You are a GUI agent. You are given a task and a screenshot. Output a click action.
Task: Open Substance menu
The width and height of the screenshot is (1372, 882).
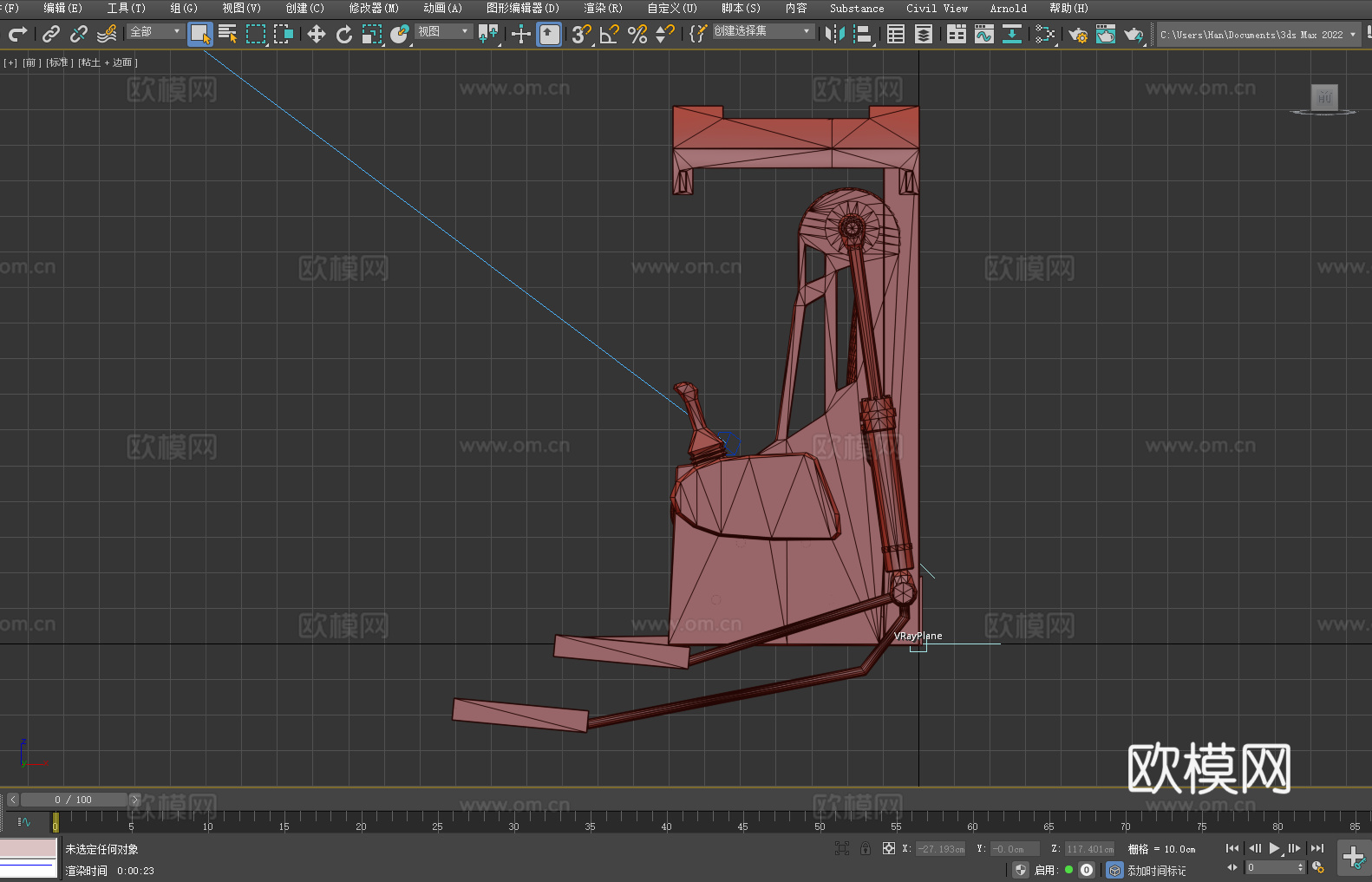pyautogui.click(x=857, y=8)
